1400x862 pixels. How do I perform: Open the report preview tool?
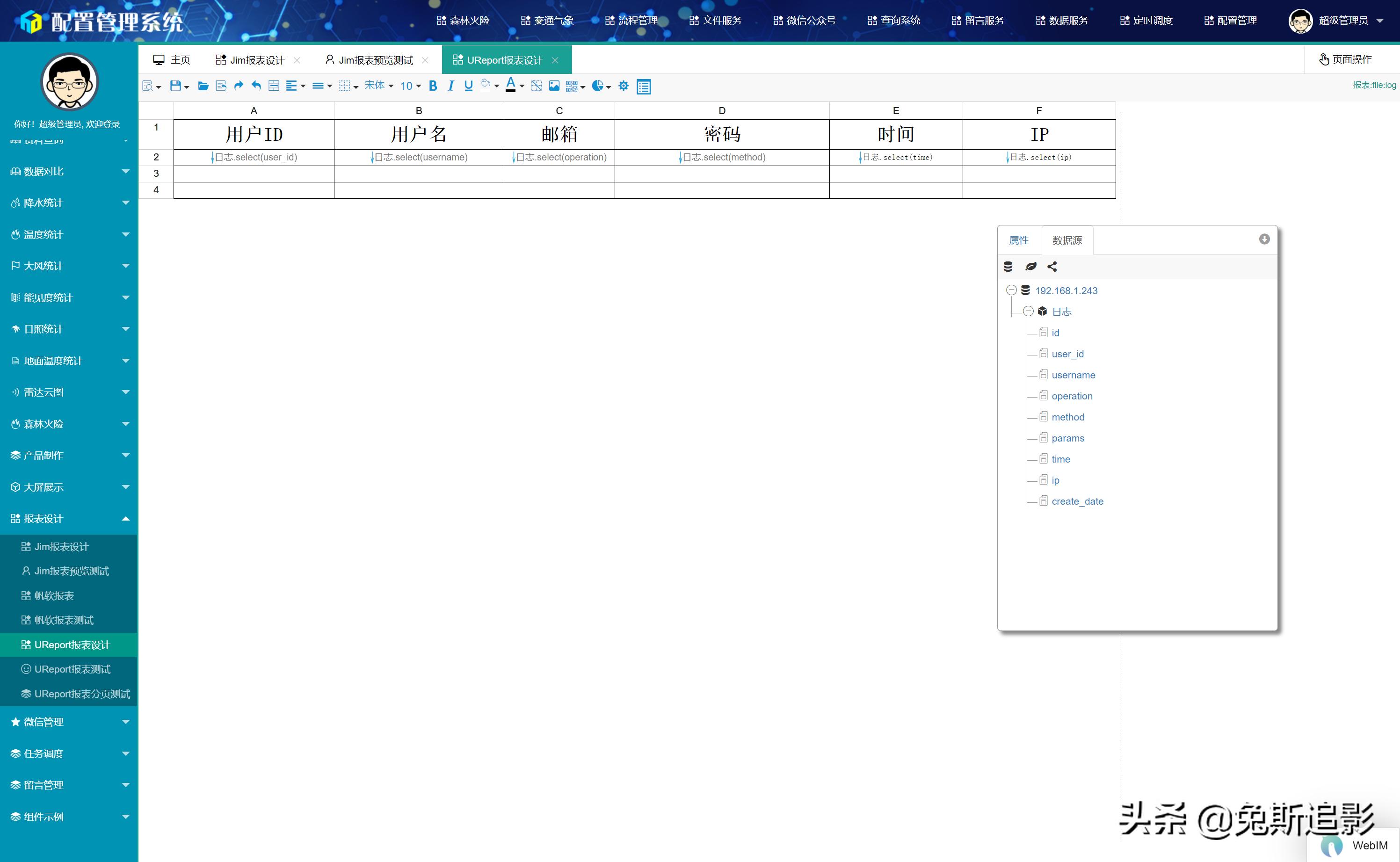click(x=148, y=86)
